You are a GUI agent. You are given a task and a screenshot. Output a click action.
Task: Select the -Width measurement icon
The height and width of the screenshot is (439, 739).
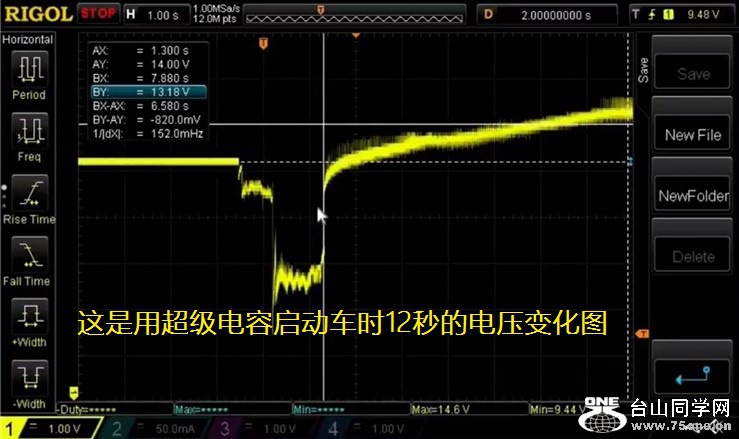click(x=29, y=380)
